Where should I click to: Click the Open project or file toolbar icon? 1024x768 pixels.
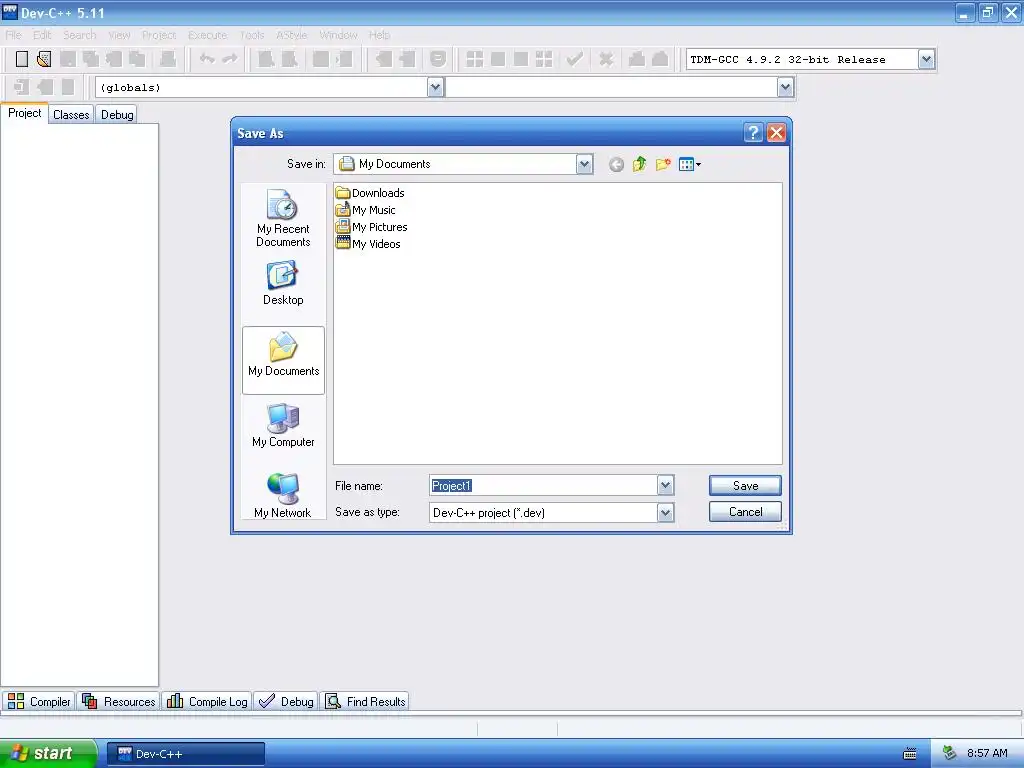44,59
